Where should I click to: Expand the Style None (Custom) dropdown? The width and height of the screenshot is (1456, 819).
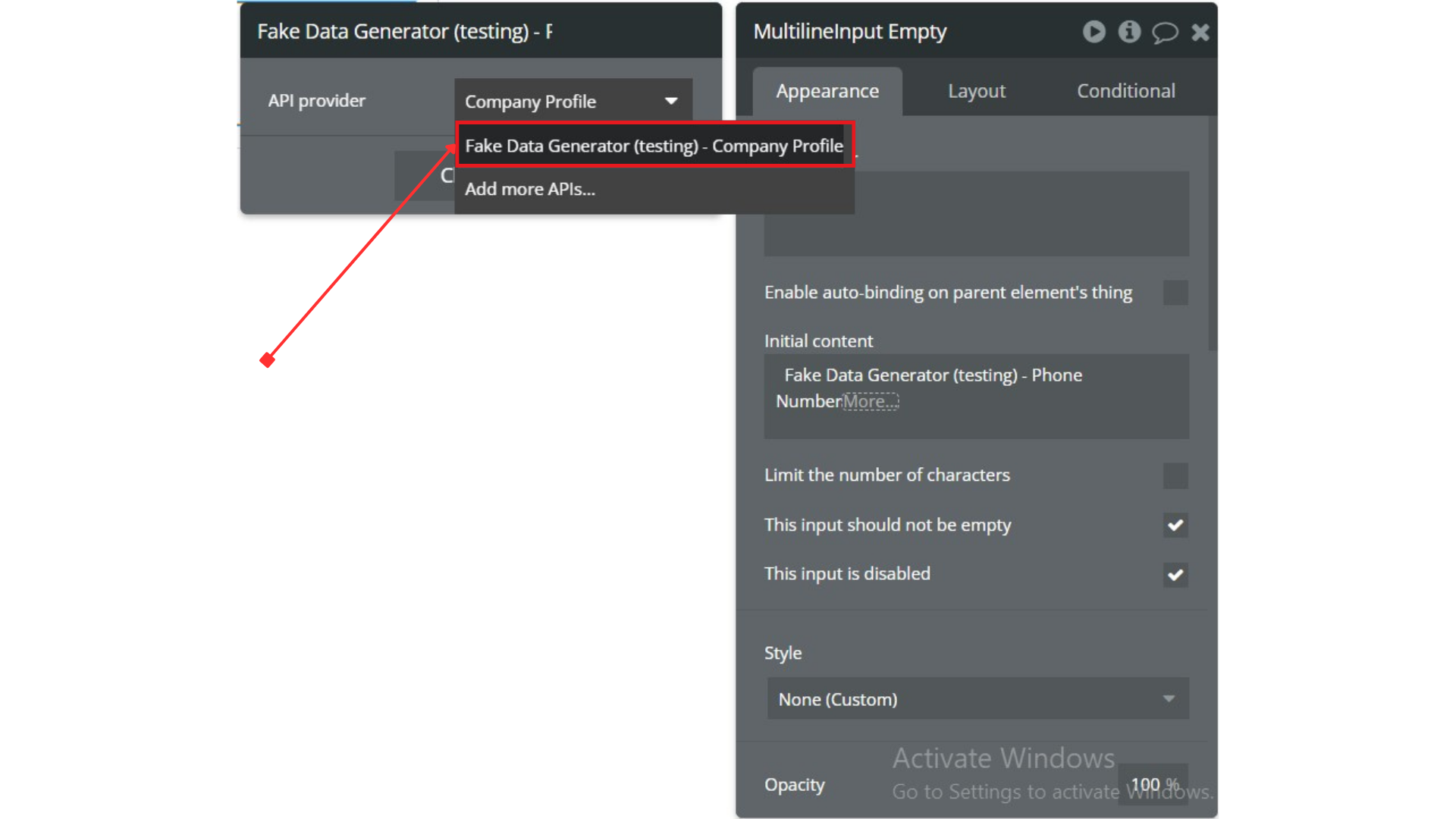click(x=977, y=698)
